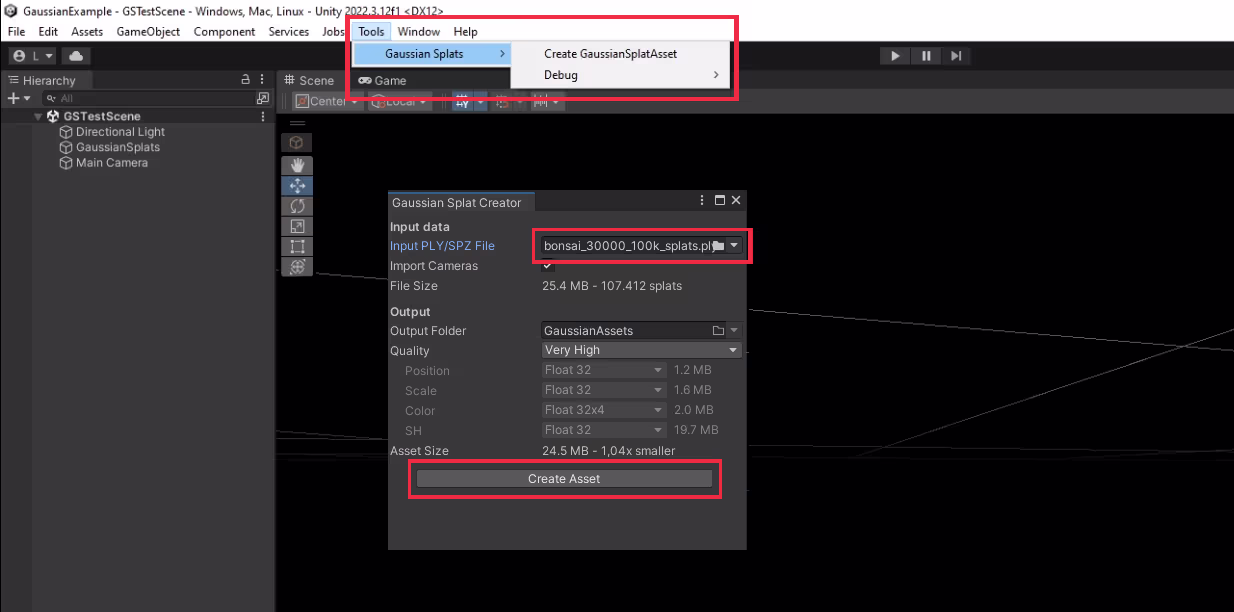
Task: Select the View hand tool
Action: 296,164
